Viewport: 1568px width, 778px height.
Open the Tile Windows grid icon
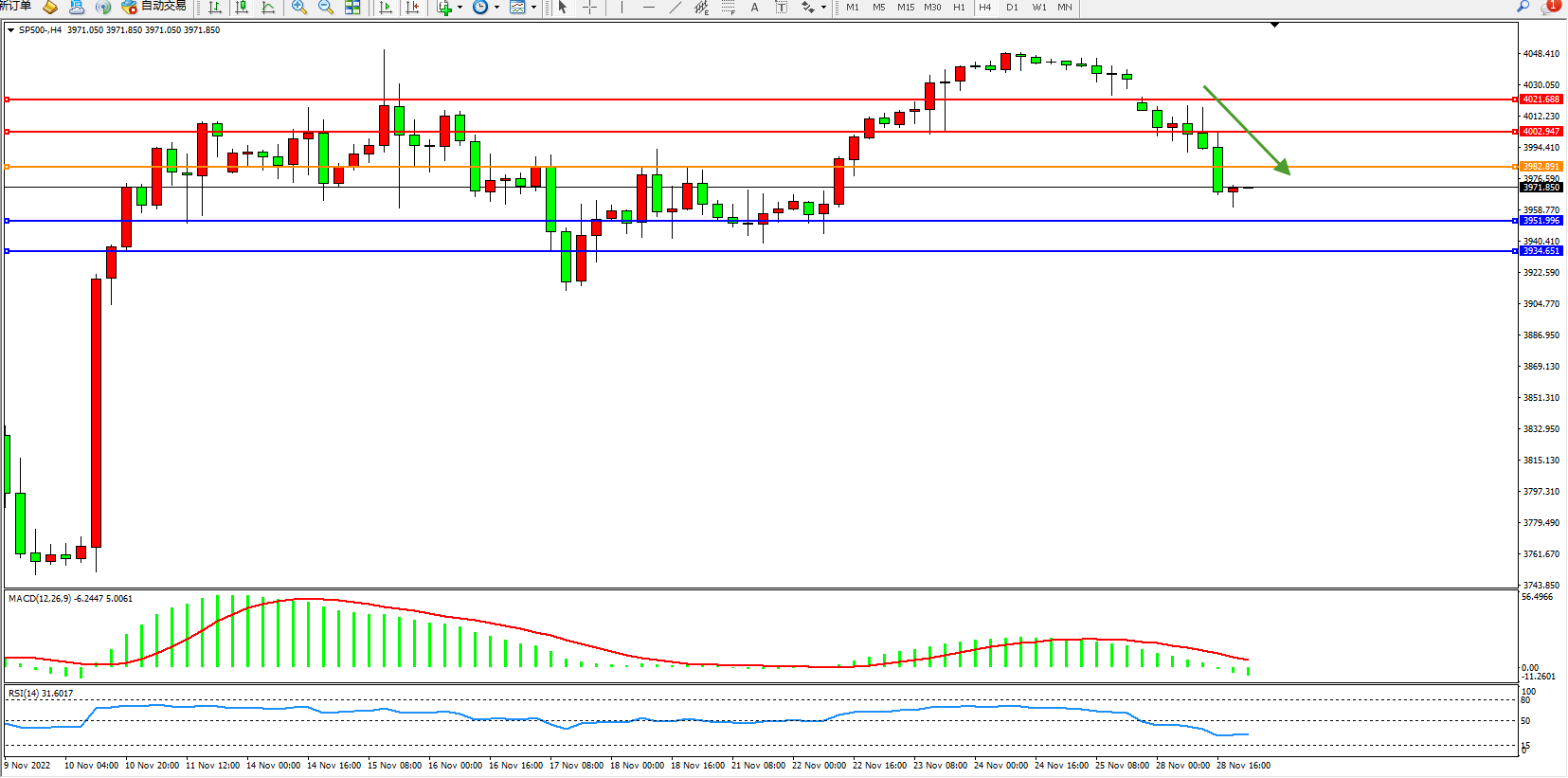[x=352, y=8]
